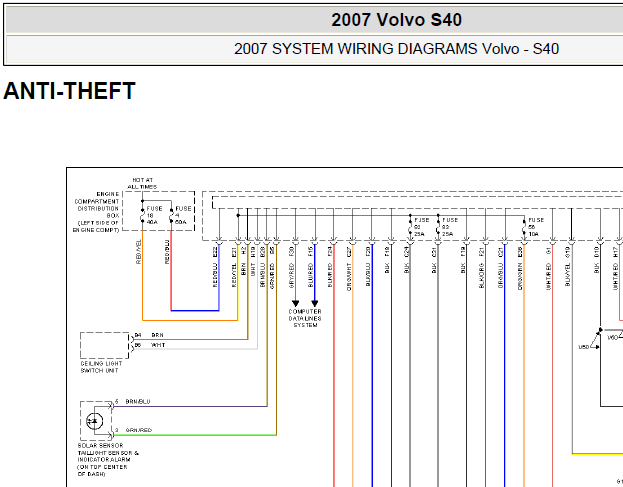The width and height of the screenshot is (623, 487).
Task: Click the 'CEILING LIGHT SWITCH UNIT' label
Action: click(101, 367)
